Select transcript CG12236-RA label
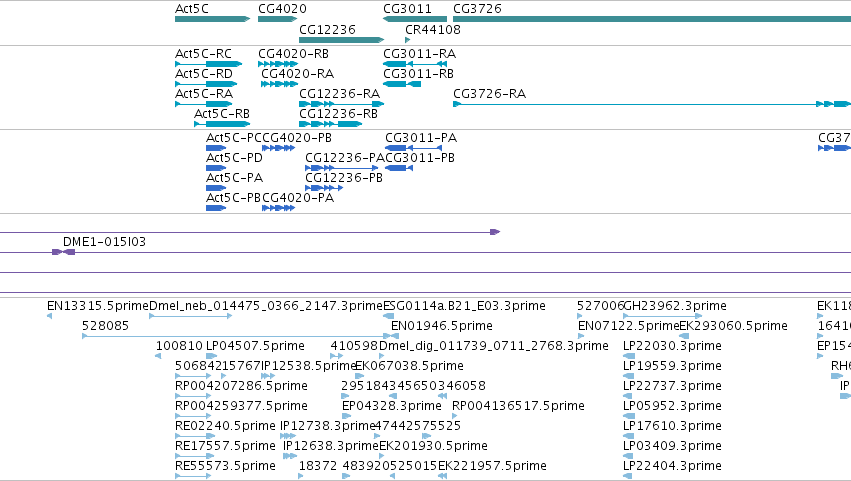The width and height of the screenshot is (851, 481). coord(340,94)
